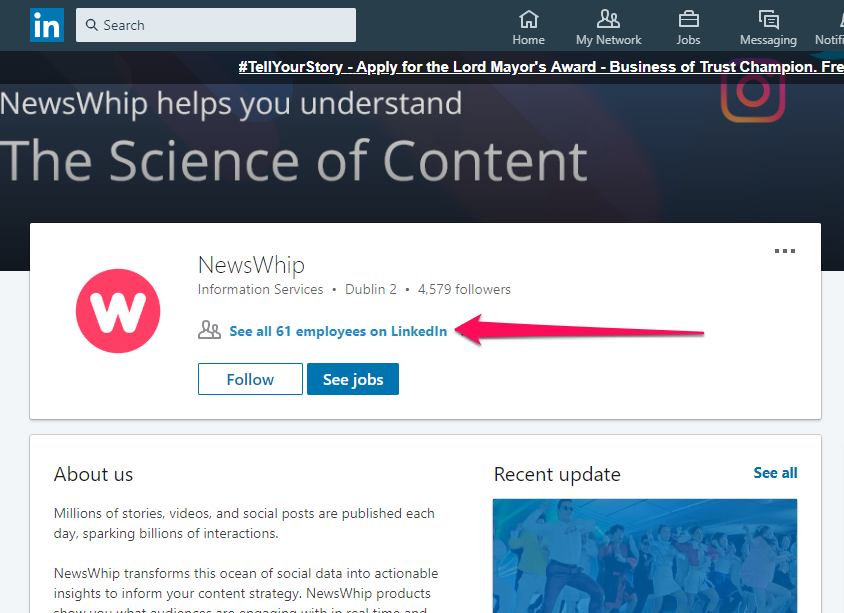Open the Messaging chat icon
The width and height of the screenshot is (844, 613).
pyautogui.click(x=768, y=19)
